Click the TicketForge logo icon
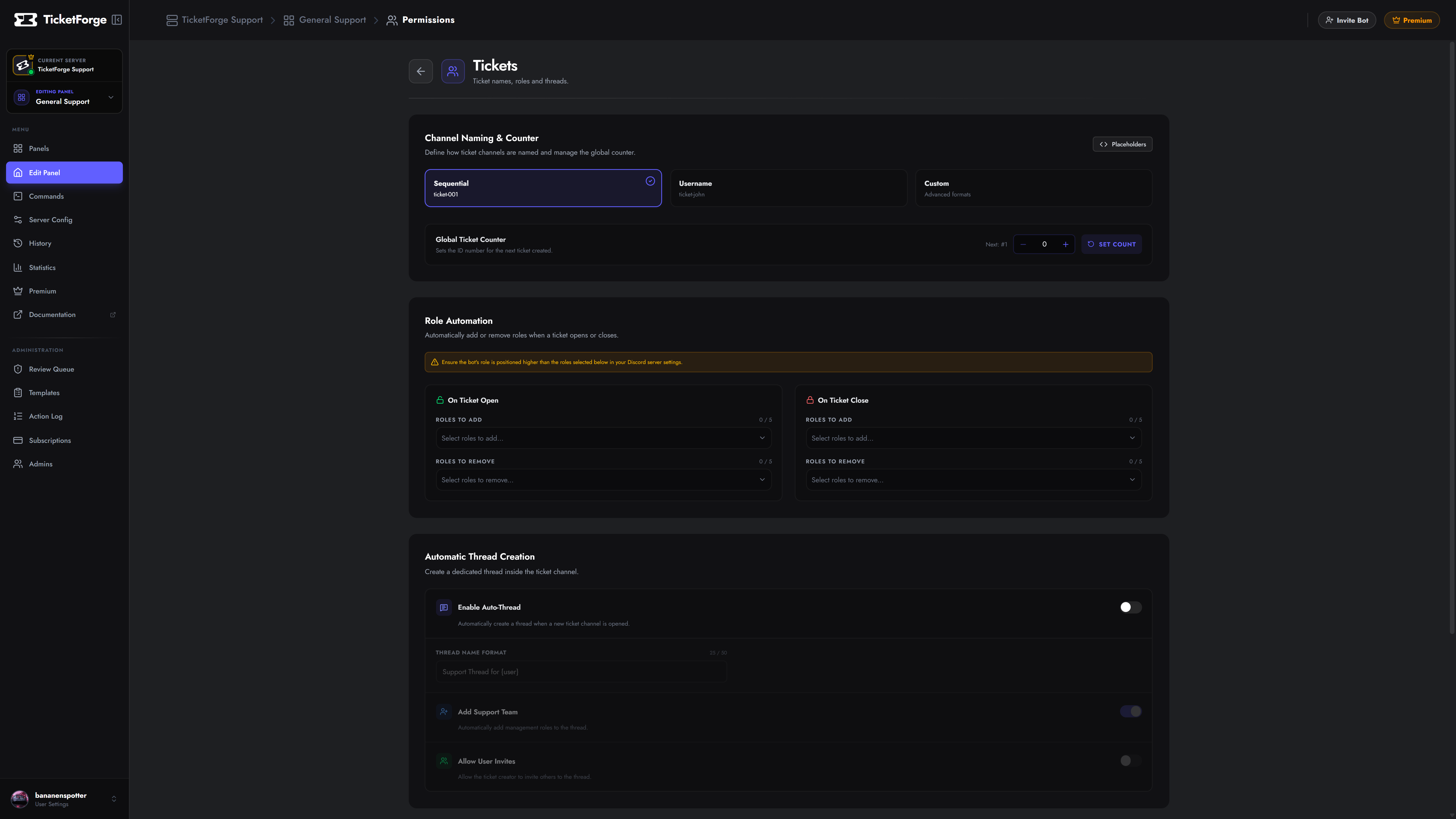The image size is (1456, 819). pos(26,20)
